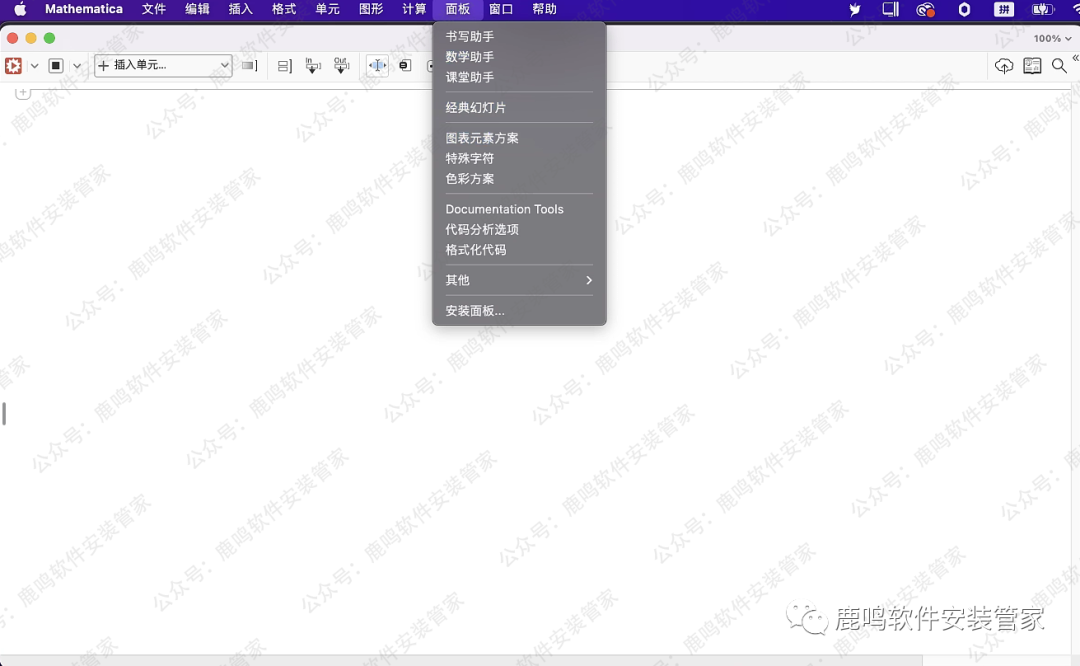Toggle the In labels display

[x=312, y=66]
